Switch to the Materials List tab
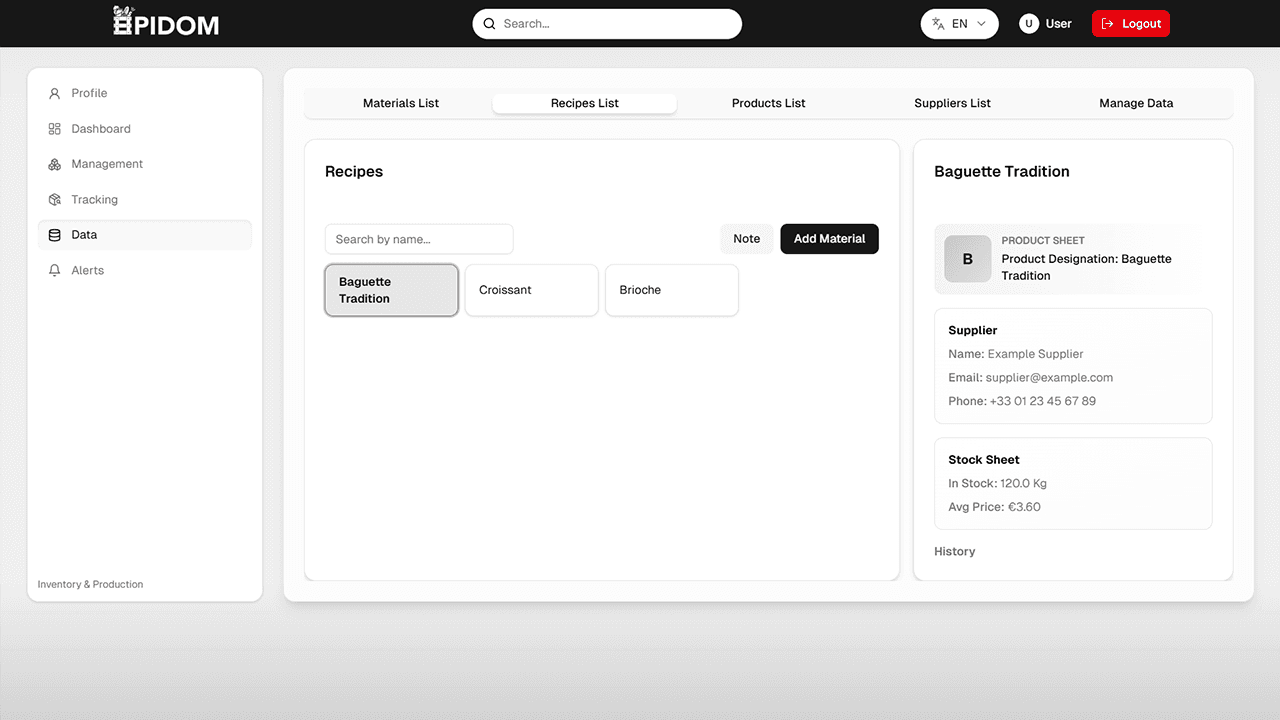The image size is (1280, 720). (x=400, y=103)
